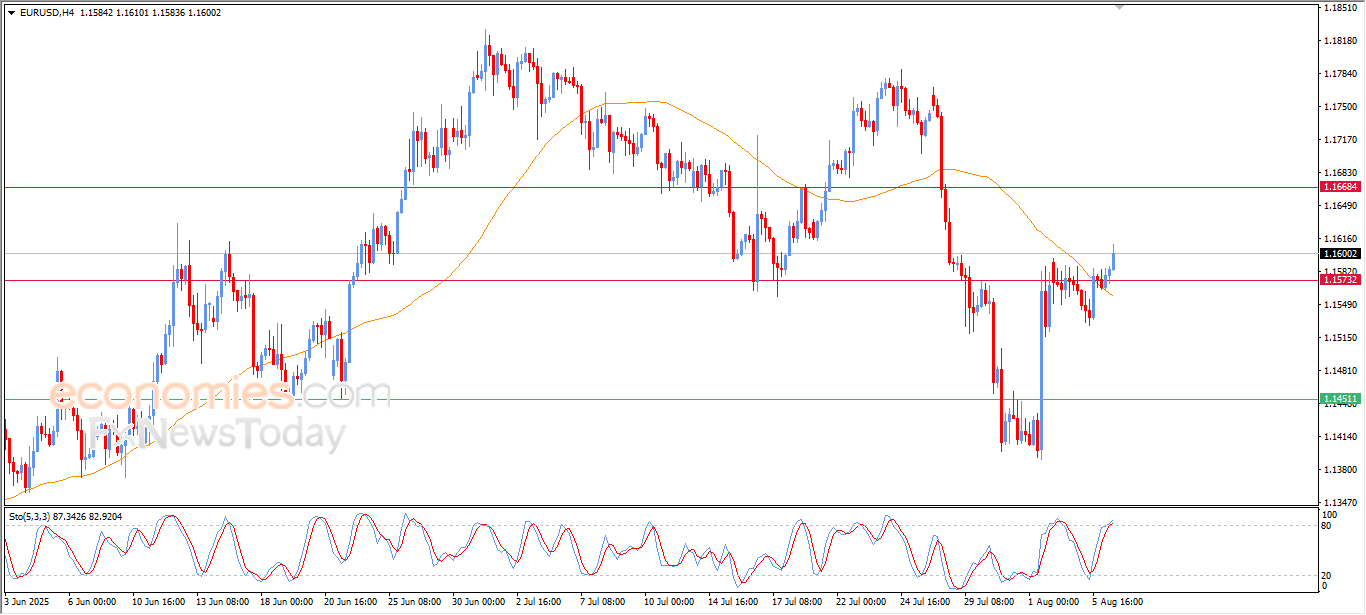Click the stochastic level 100 label
Screen dimensions: 1366x615
pyautogui.click(x=1331, y=515)
